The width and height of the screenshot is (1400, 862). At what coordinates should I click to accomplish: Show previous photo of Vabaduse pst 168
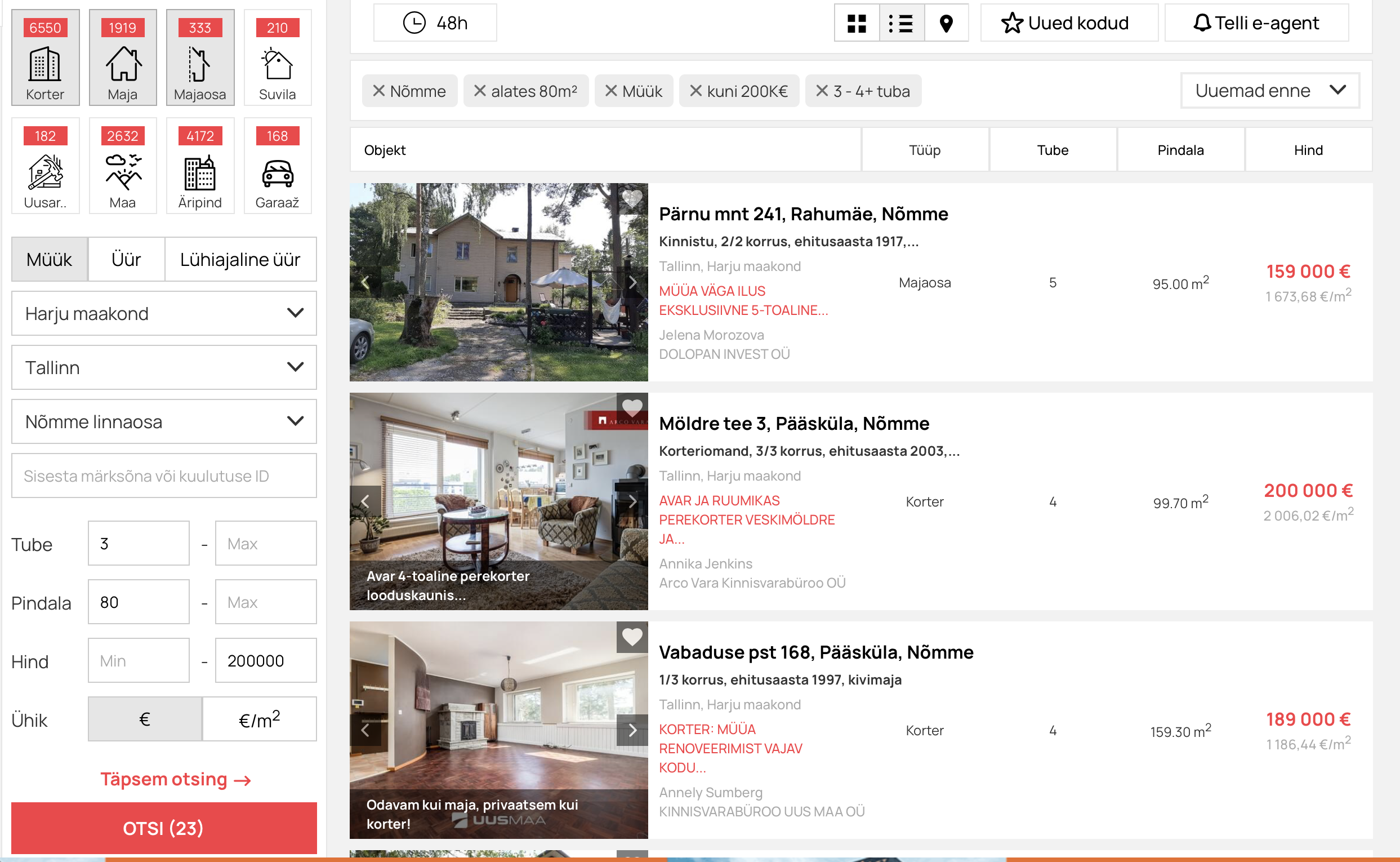point(365,730)
